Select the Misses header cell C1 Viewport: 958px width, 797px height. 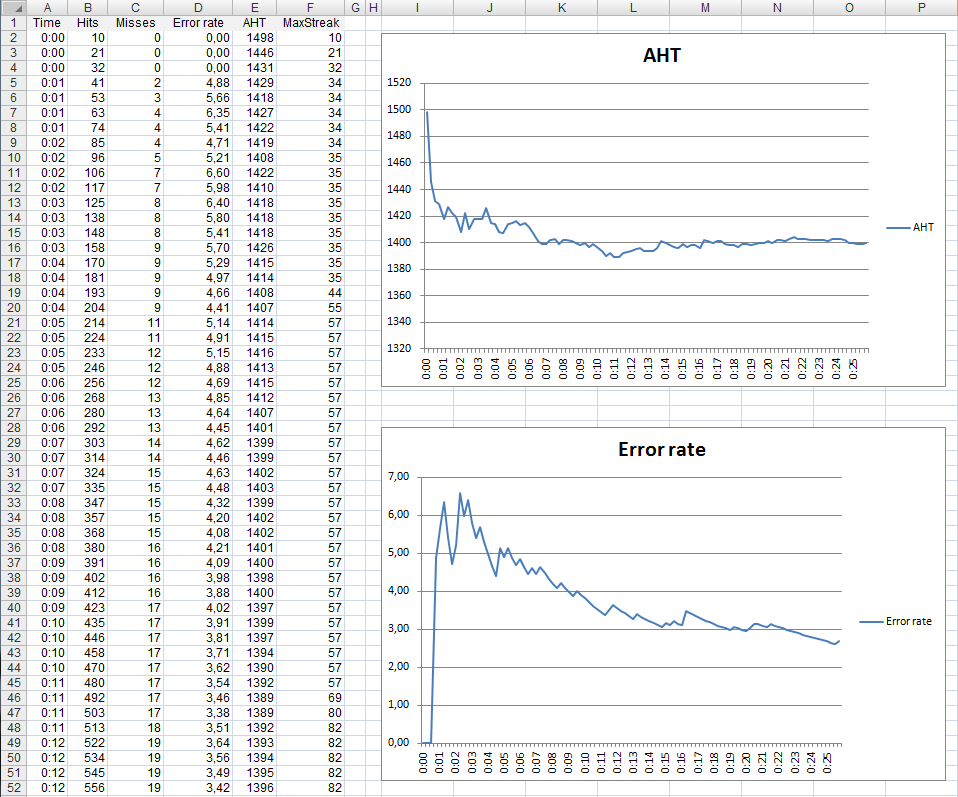click(x=135, y=22)
